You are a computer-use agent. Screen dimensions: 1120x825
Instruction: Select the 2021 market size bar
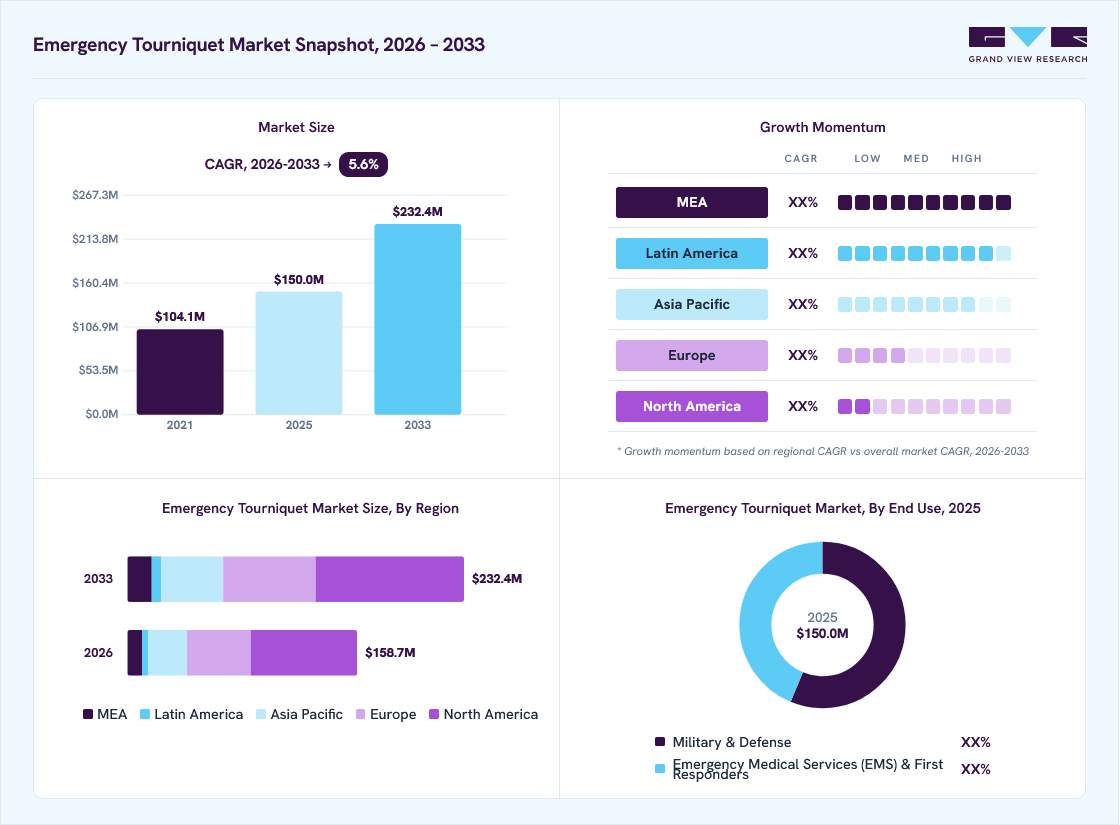[180, 371]
